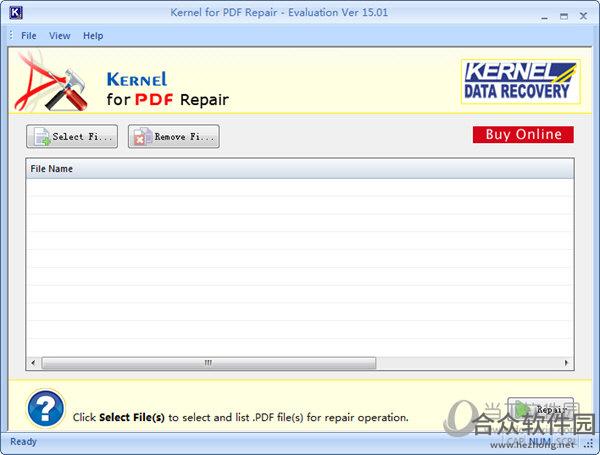Click the Kernel app icon in title bar
This screenshot has height=455, width=600.
pos(16,13)
